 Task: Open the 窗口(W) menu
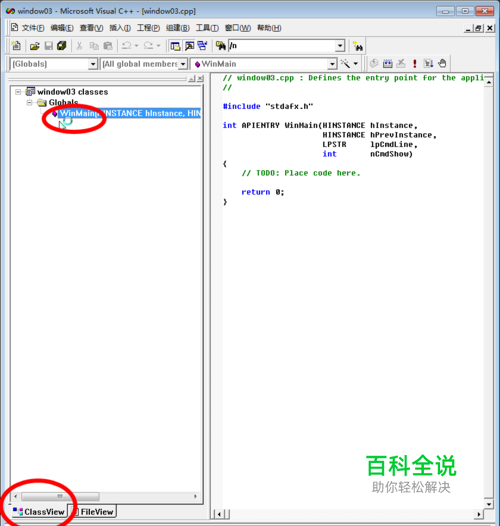pyautogui.click(x=238, y=28)
